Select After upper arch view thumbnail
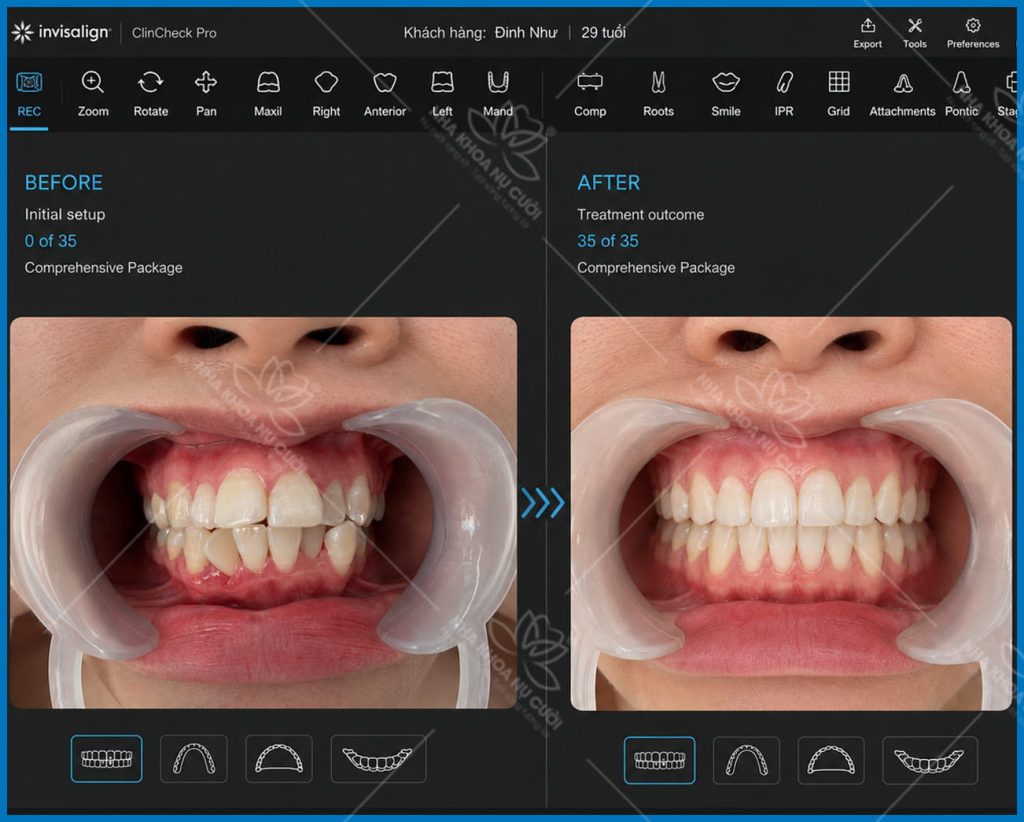This screenshot has width=1024, height=822. pyautogui.click(x=746, y=760)
